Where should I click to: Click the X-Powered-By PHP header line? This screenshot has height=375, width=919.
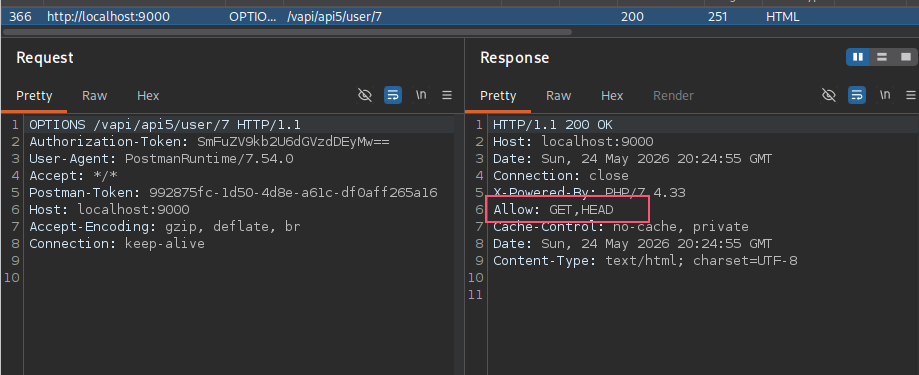tap(589, 192)
